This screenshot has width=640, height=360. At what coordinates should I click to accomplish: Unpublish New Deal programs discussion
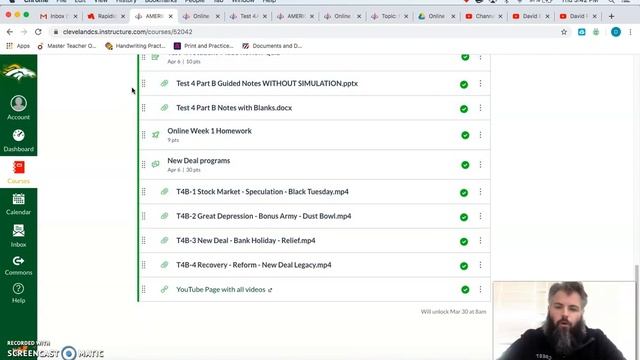465,165
